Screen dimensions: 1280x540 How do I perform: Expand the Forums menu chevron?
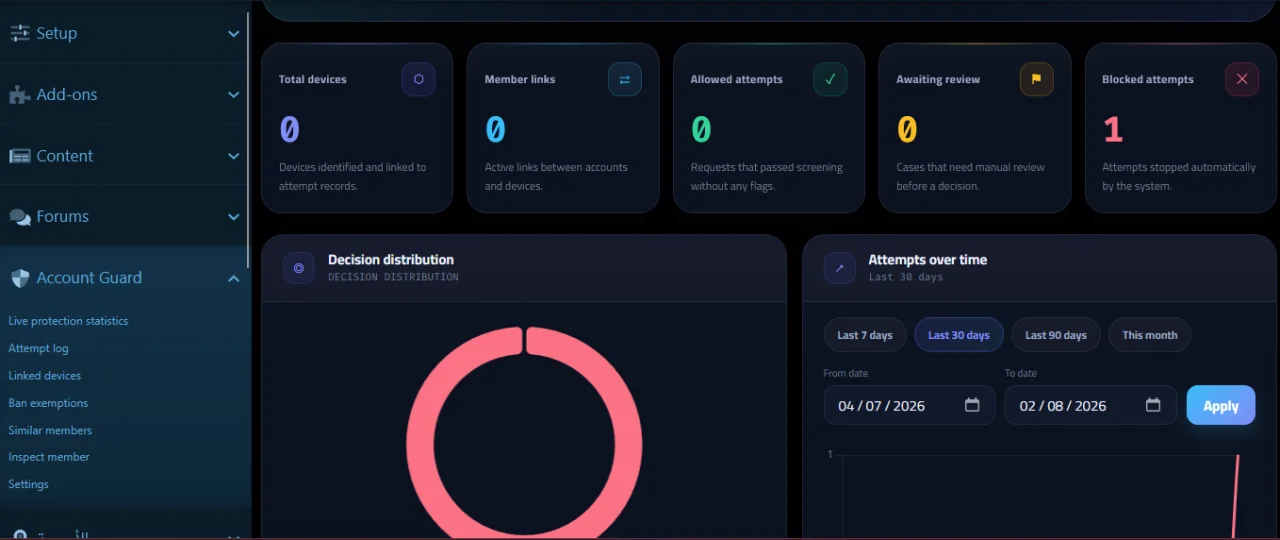click(234, 217)
